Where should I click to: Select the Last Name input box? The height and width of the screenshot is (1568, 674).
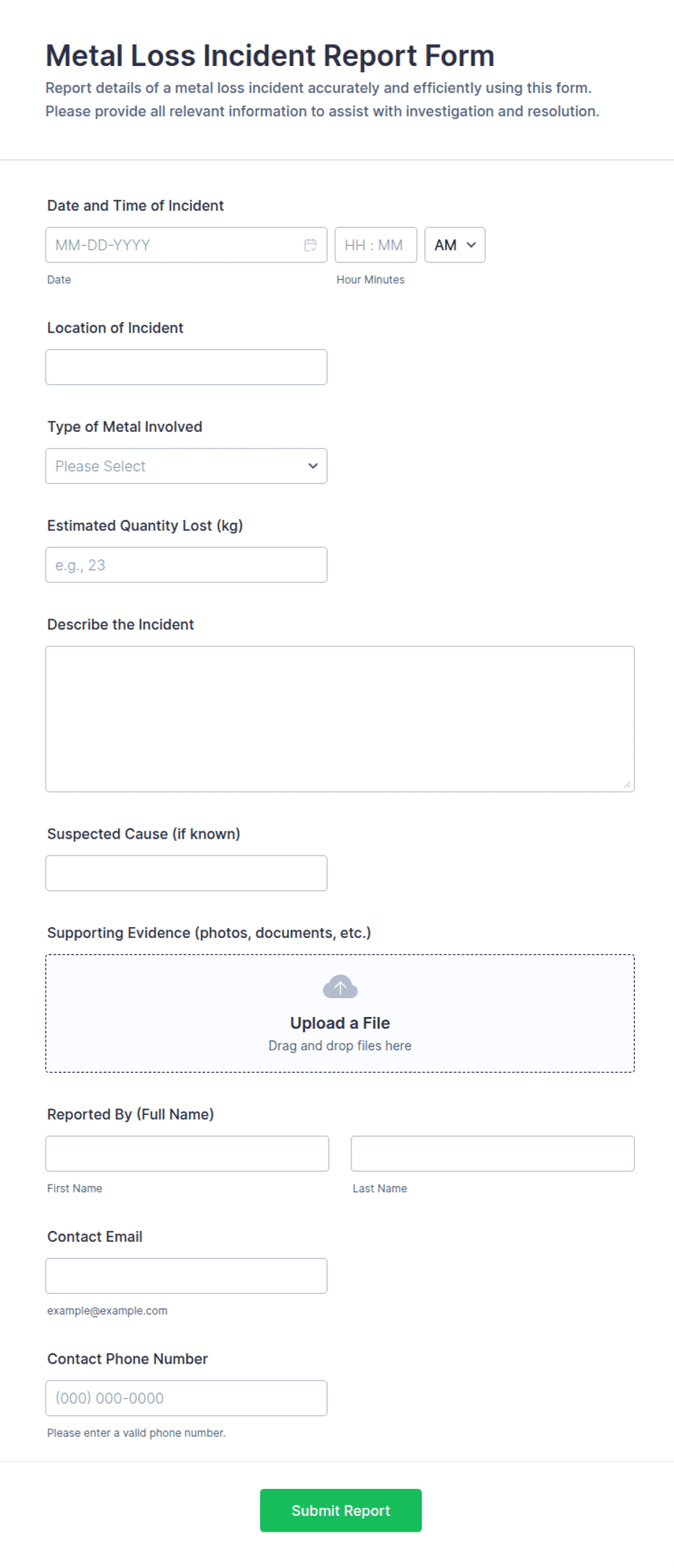(x=493, y=1153)
